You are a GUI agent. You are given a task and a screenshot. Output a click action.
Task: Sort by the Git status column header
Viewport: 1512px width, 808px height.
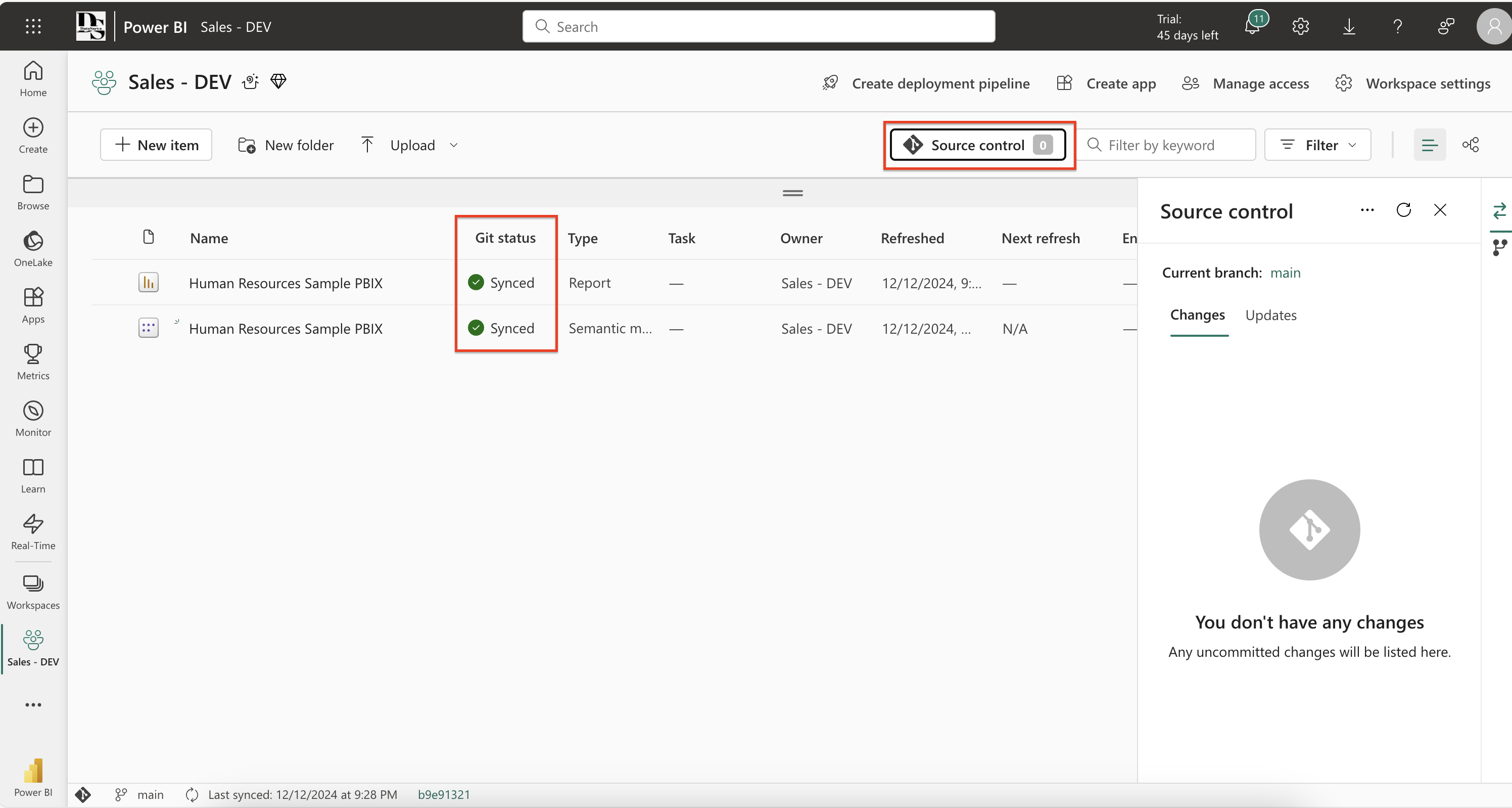pyautogui.click(x=505, y=237)
